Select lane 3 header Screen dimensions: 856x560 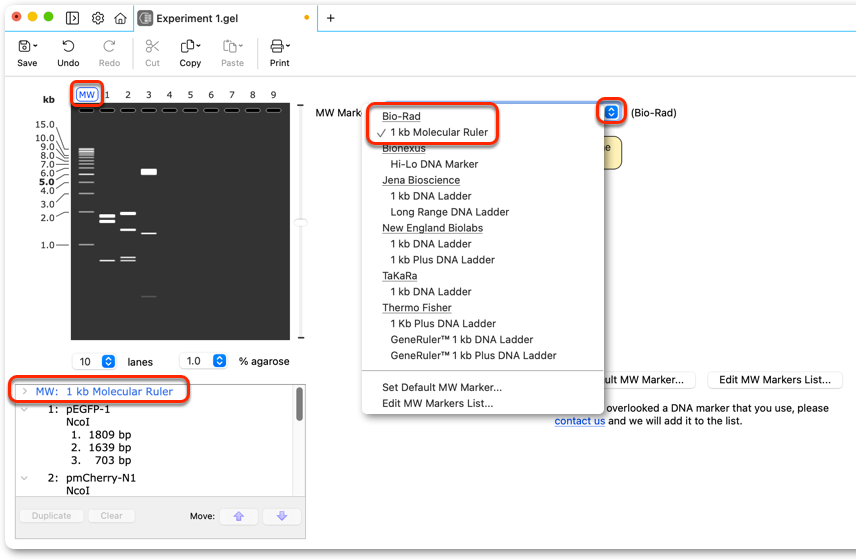[148, 95]
